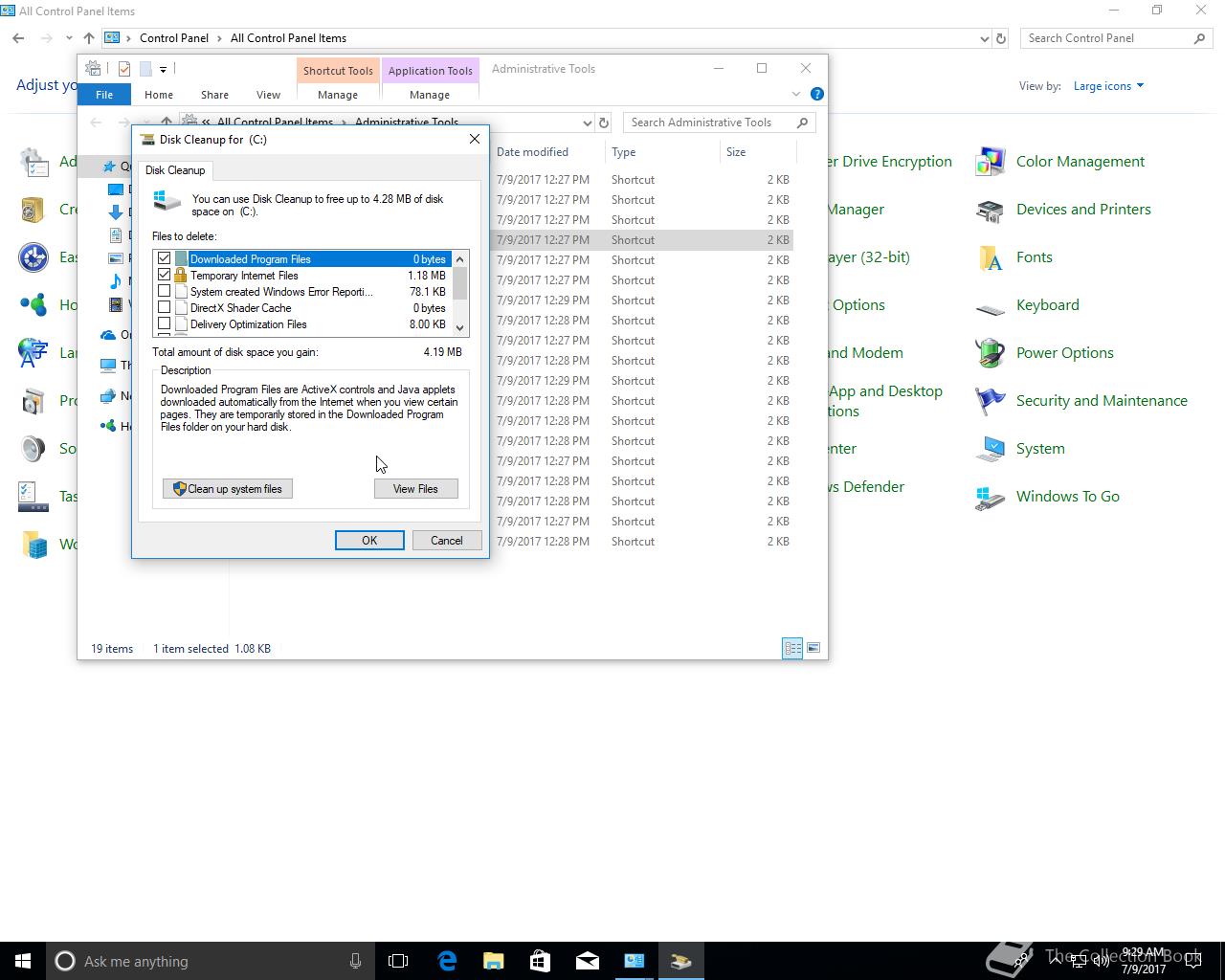
Task: Open File Explorer from the taskbar
Action: coord(494,961)
